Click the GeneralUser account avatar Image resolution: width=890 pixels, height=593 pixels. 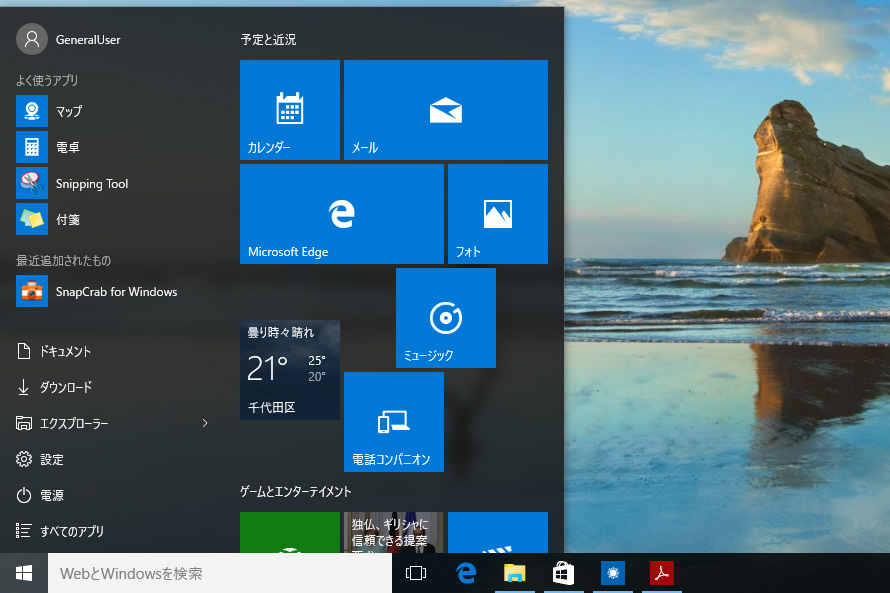pos(32,39)
